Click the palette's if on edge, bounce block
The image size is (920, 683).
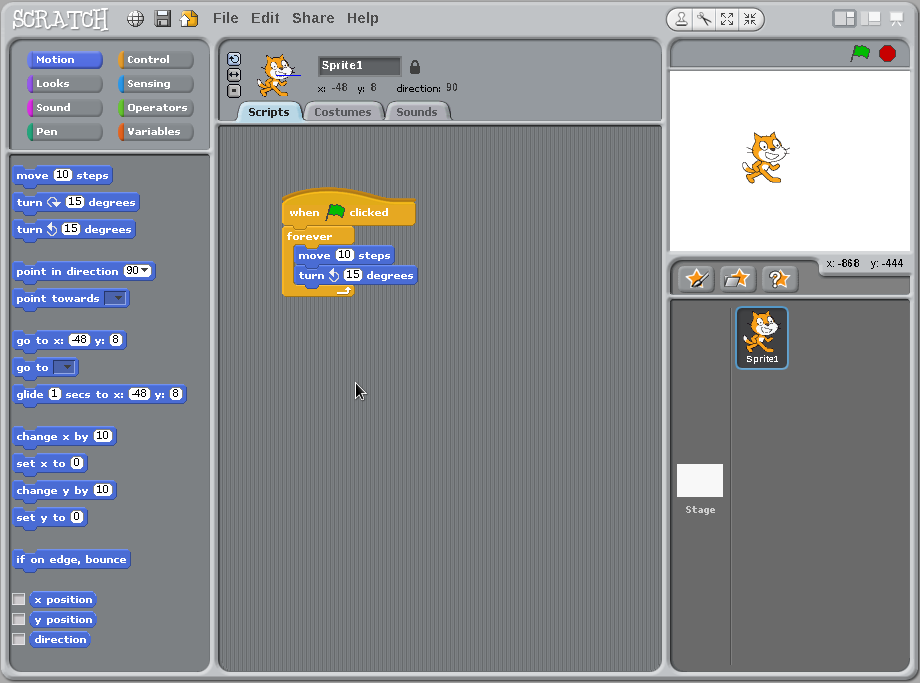[x=72, y=559]
